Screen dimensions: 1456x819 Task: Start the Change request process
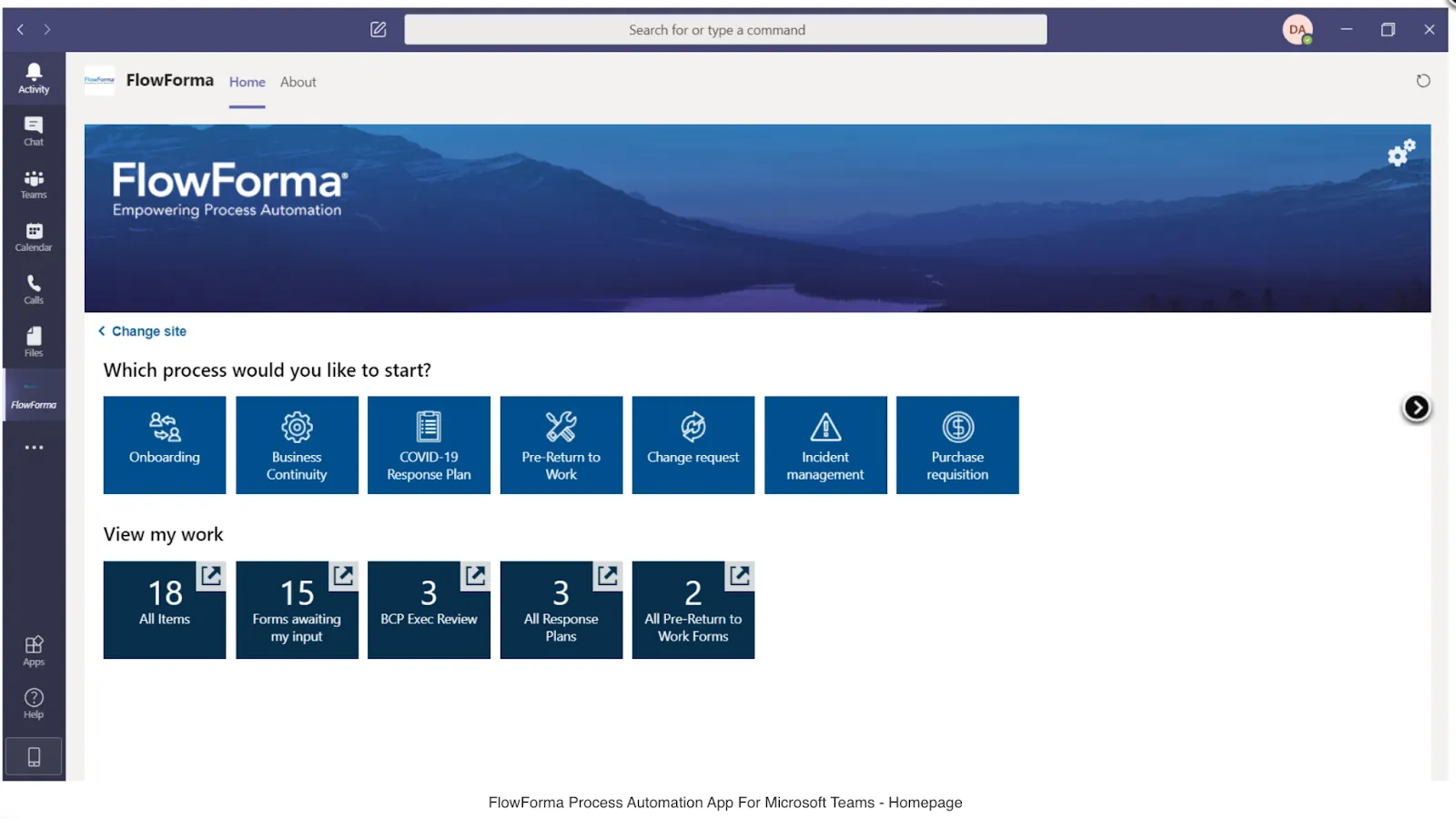(693, 445)
